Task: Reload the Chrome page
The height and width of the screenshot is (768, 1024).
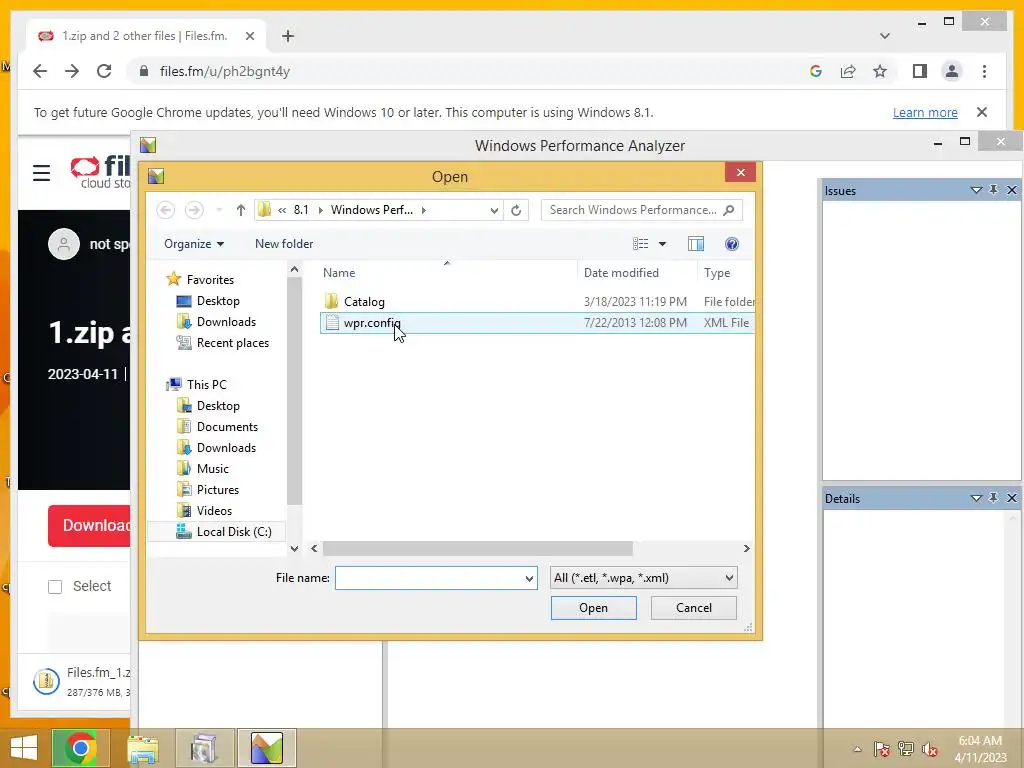Action: (104, 71)
